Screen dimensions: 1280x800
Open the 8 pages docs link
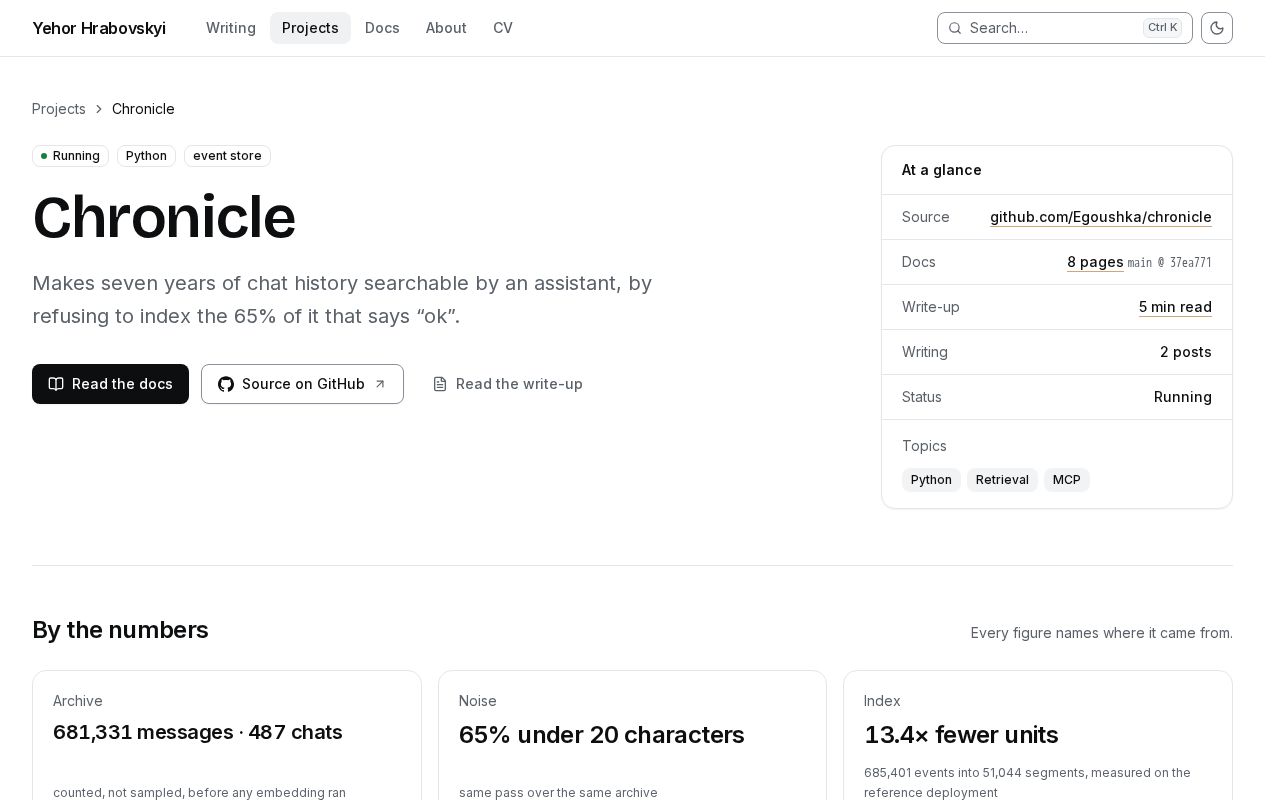[x=1095, y=262]
